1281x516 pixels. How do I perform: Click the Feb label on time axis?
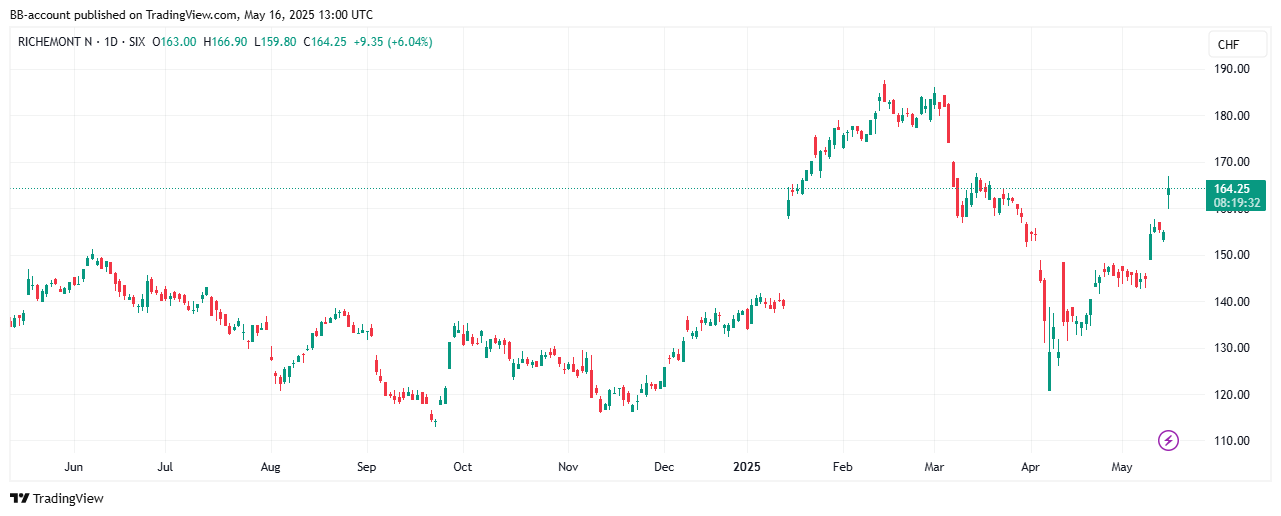coord(842,467)
